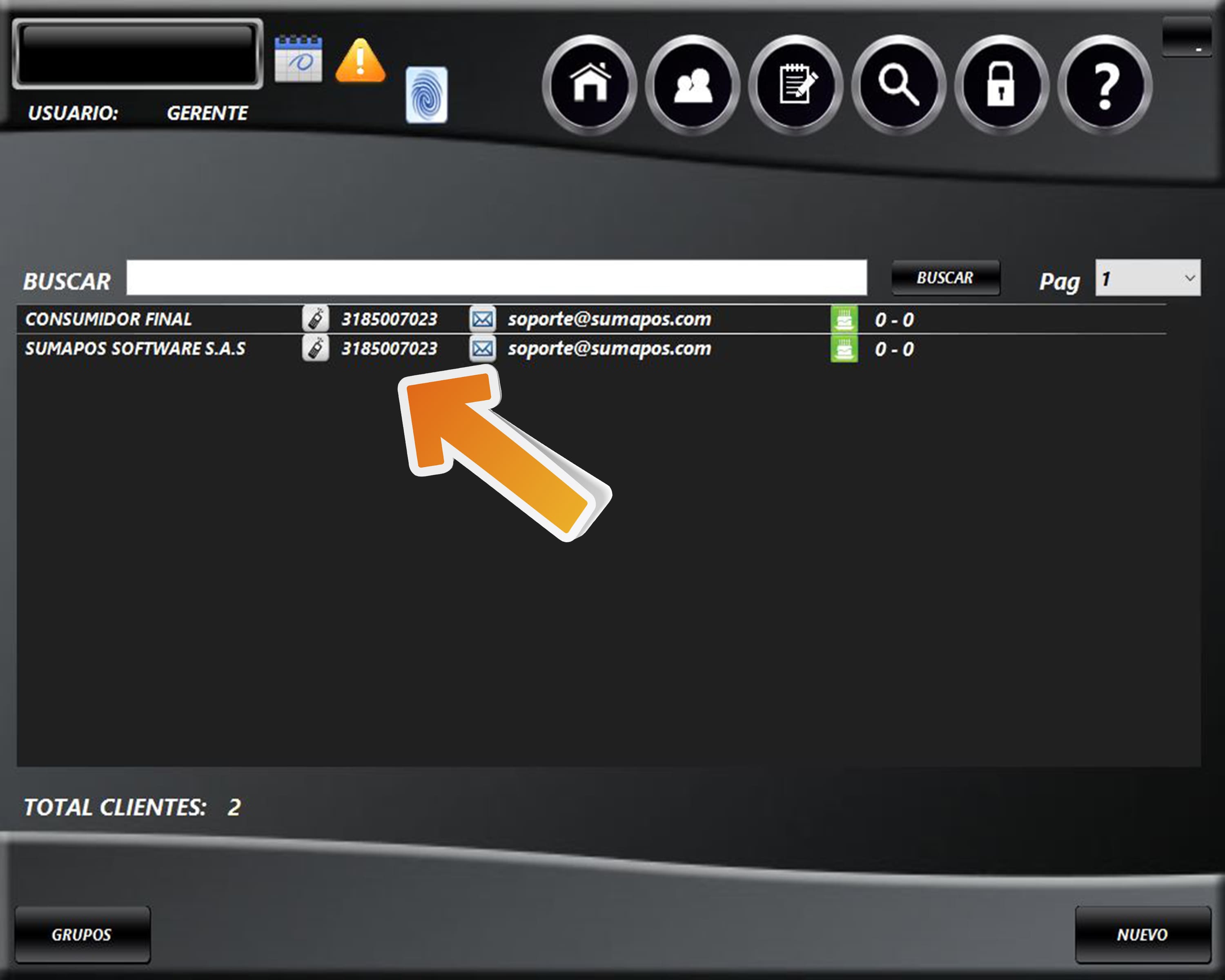Select the CONSUMIDOR FINAL client row
Screen dimensions: 1225x980
coord(109,319)
